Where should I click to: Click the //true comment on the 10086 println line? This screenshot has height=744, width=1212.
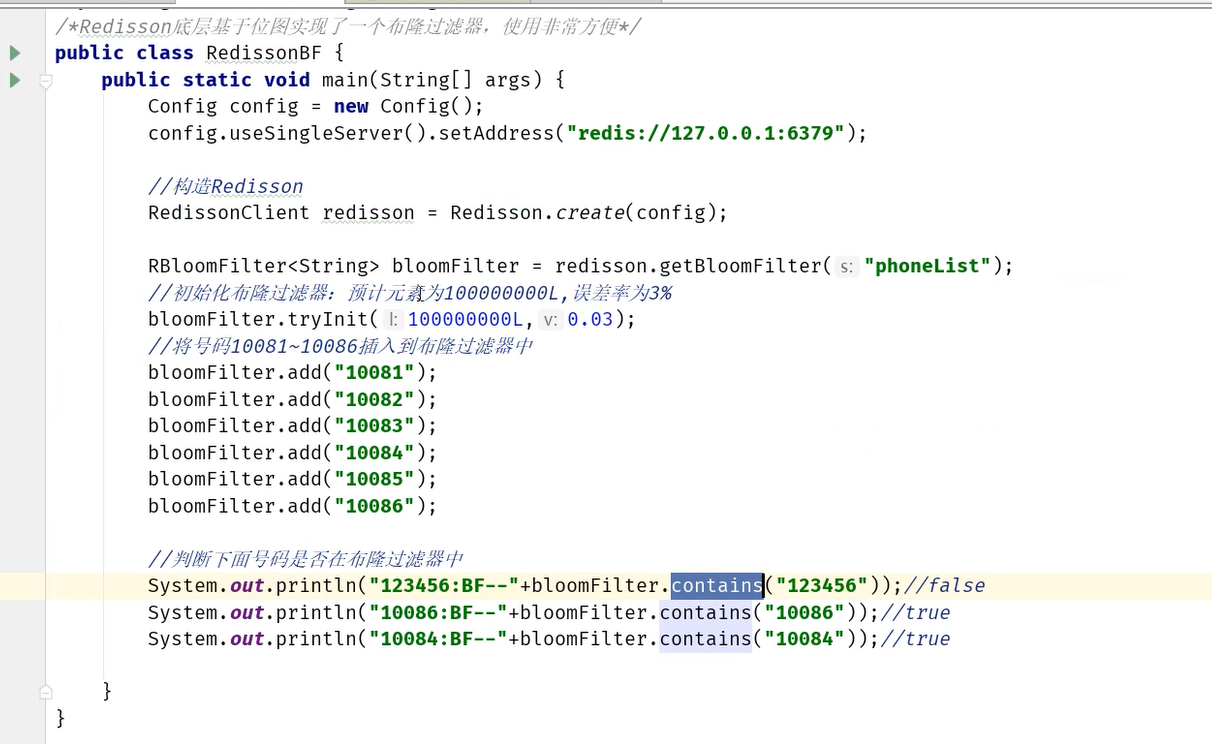pyautogui.click(x=915, y=612)
